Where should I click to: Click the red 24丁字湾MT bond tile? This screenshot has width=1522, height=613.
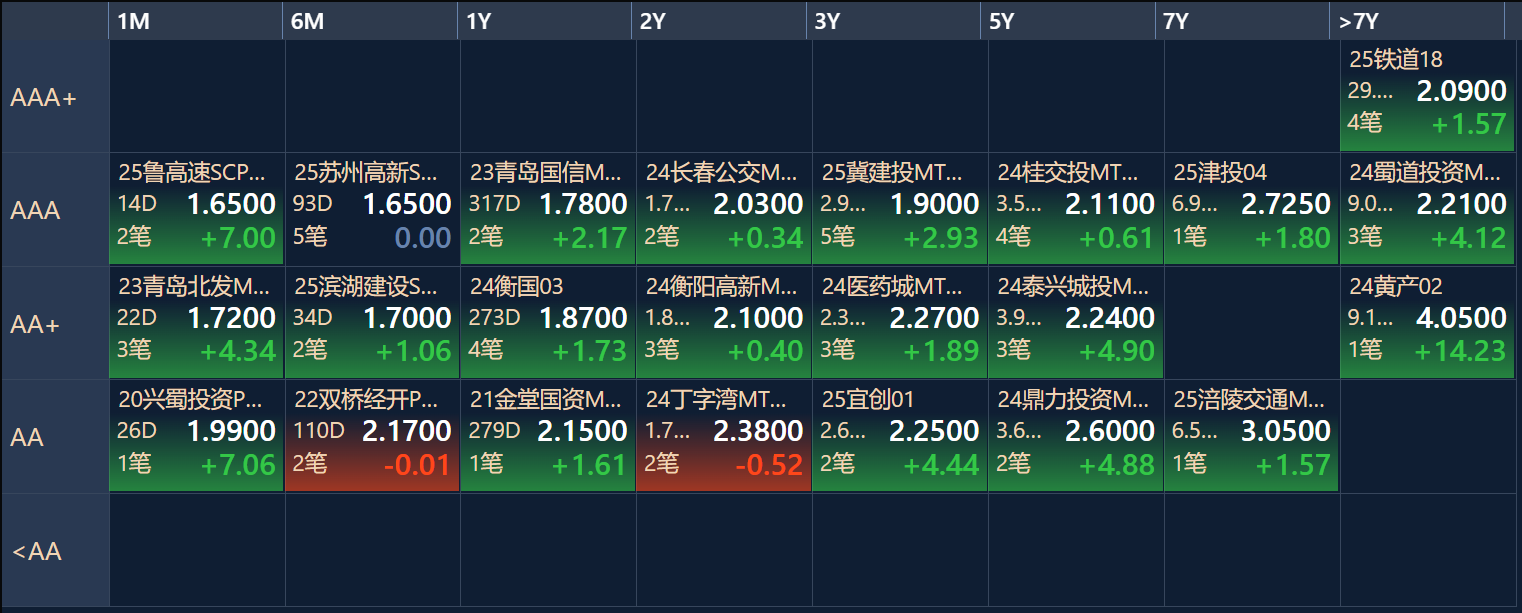(724, 436)
